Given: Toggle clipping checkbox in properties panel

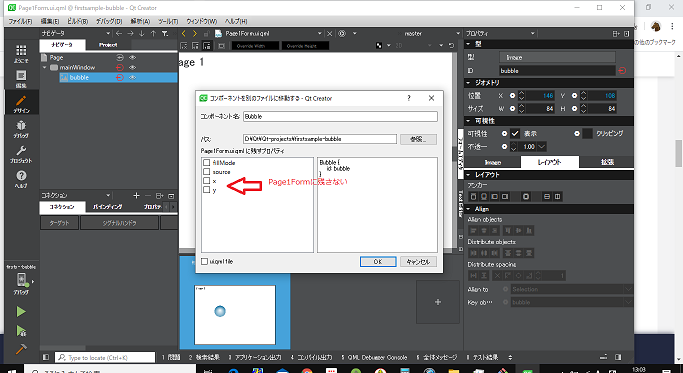Looking at the screenshot, I should [587, 134].
